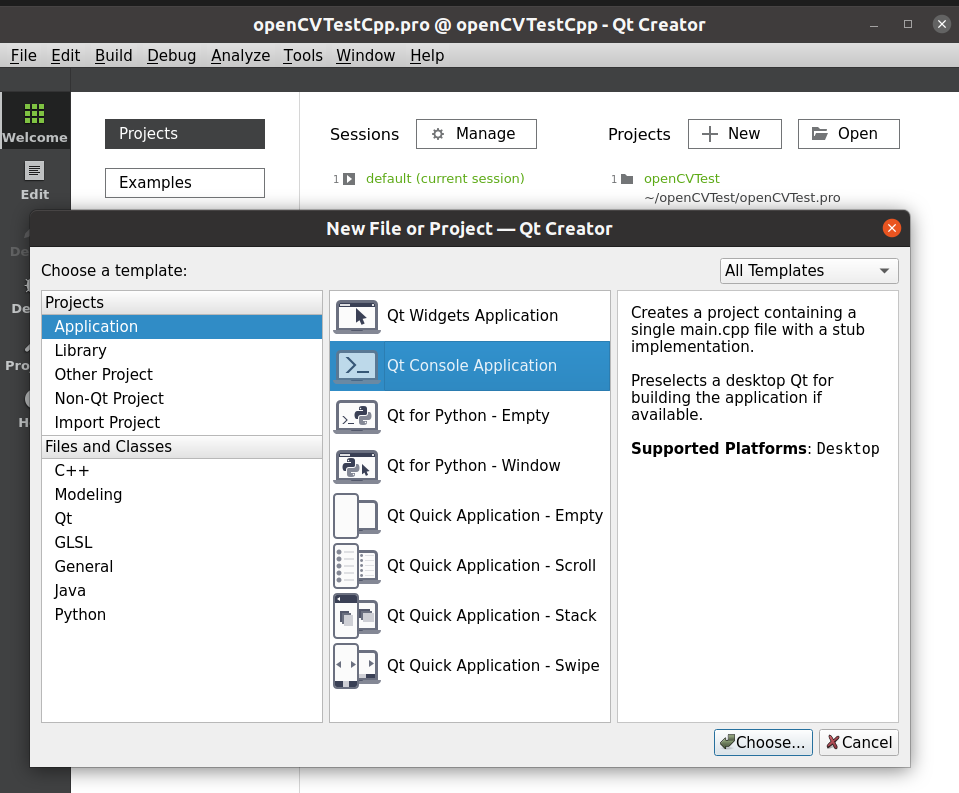Screen dimensions: 959x793
Task: Select the Qt Quick Application - Empty icon
Action: coord(357,516)
